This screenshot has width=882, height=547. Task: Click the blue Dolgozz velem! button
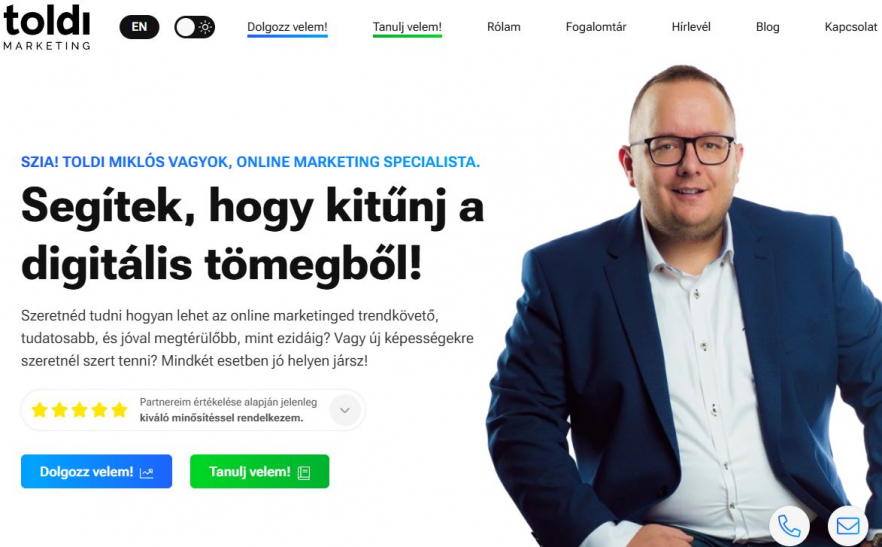pyautogui.click(x=97, y=472)
